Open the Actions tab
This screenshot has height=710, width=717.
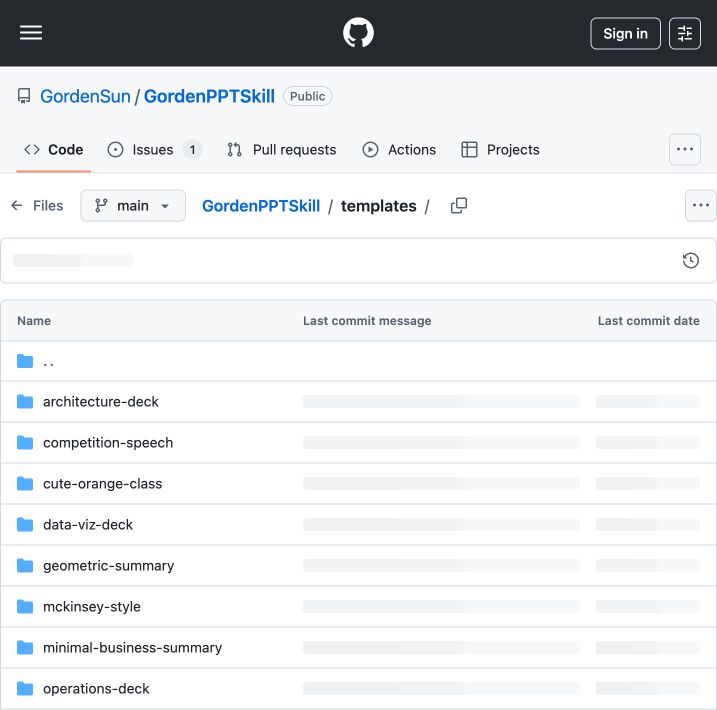coord(399,149)
